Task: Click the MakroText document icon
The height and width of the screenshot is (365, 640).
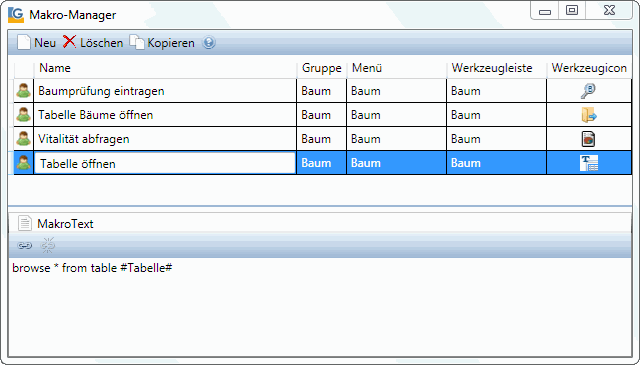Action: pos(24,223)
